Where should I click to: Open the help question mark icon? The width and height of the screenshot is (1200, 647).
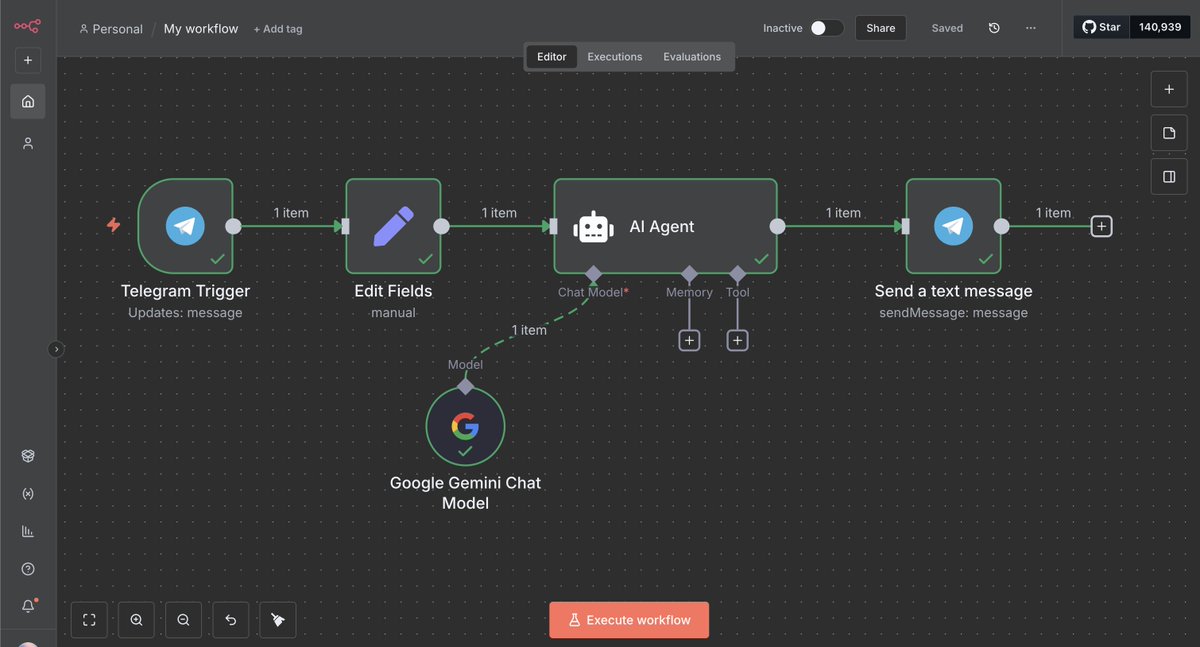coord(28,569)
